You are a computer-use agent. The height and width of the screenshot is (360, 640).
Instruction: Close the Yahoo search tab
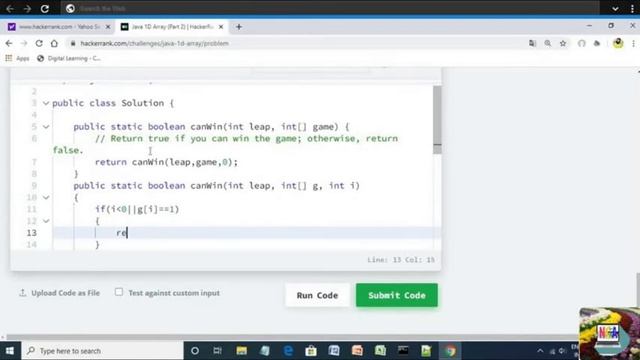[x=108, y=27]
